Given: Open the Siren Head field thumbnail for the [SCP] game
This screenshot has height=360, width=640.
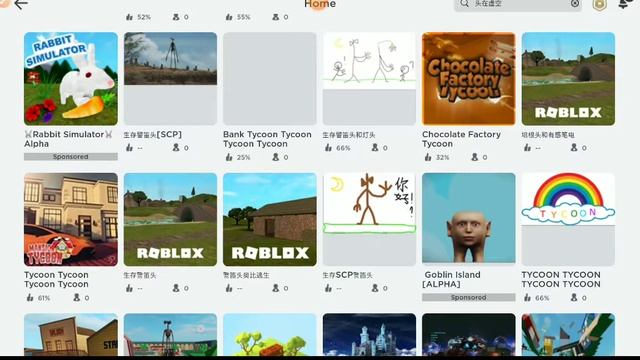Looking at the screenshot, I should click(x=170, y=79).
